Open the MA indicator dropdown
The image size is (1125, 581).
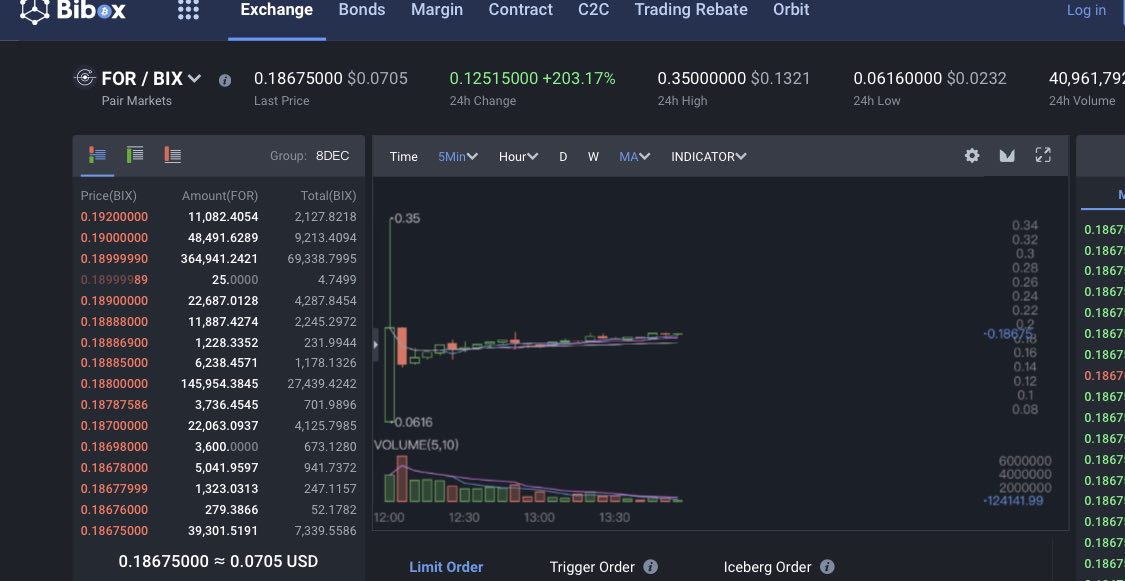click(x=634, y=156)
